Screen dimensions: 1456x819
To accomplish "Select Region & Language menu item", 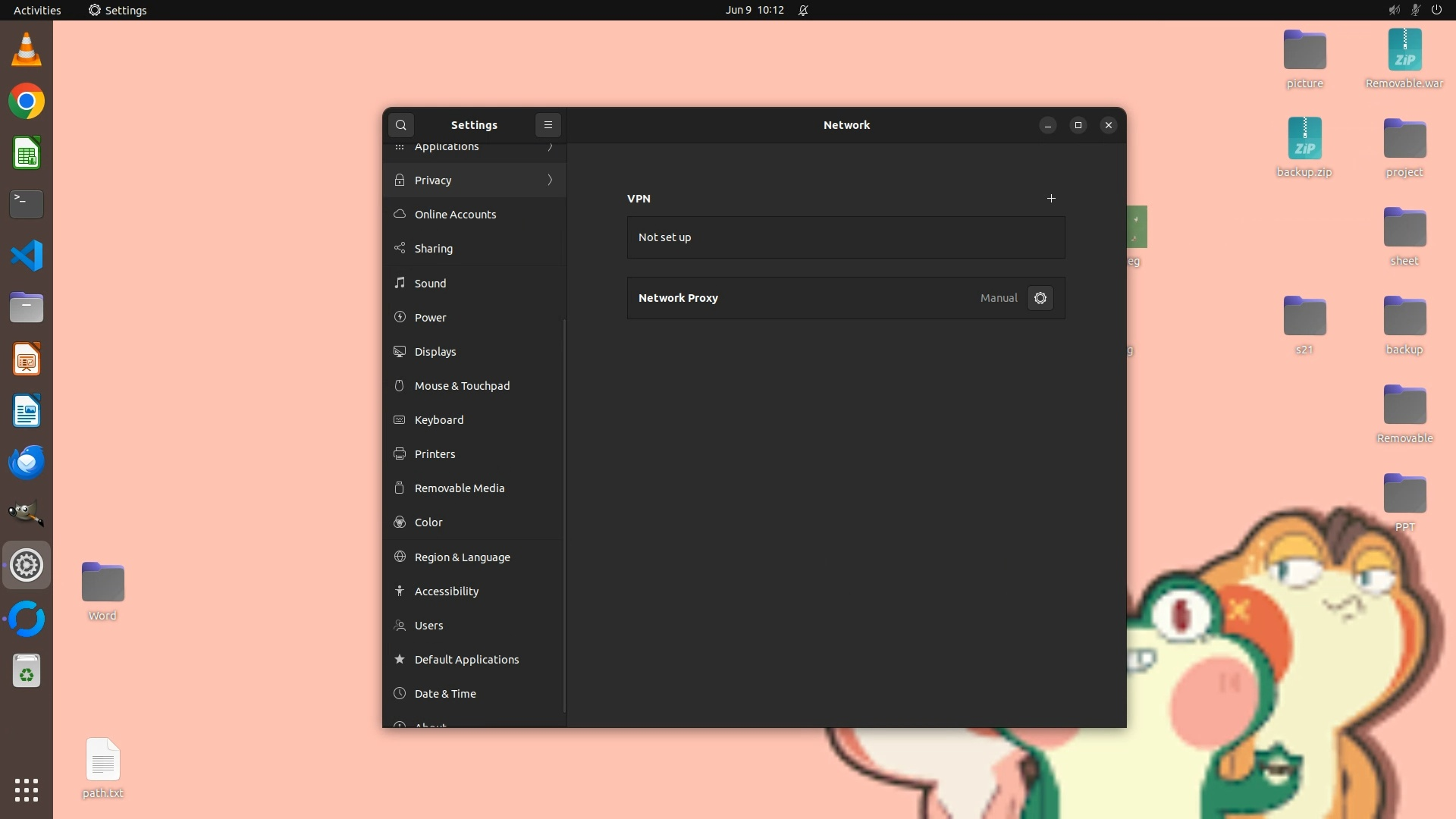I will pyautogui.click(x=462, y=557).
